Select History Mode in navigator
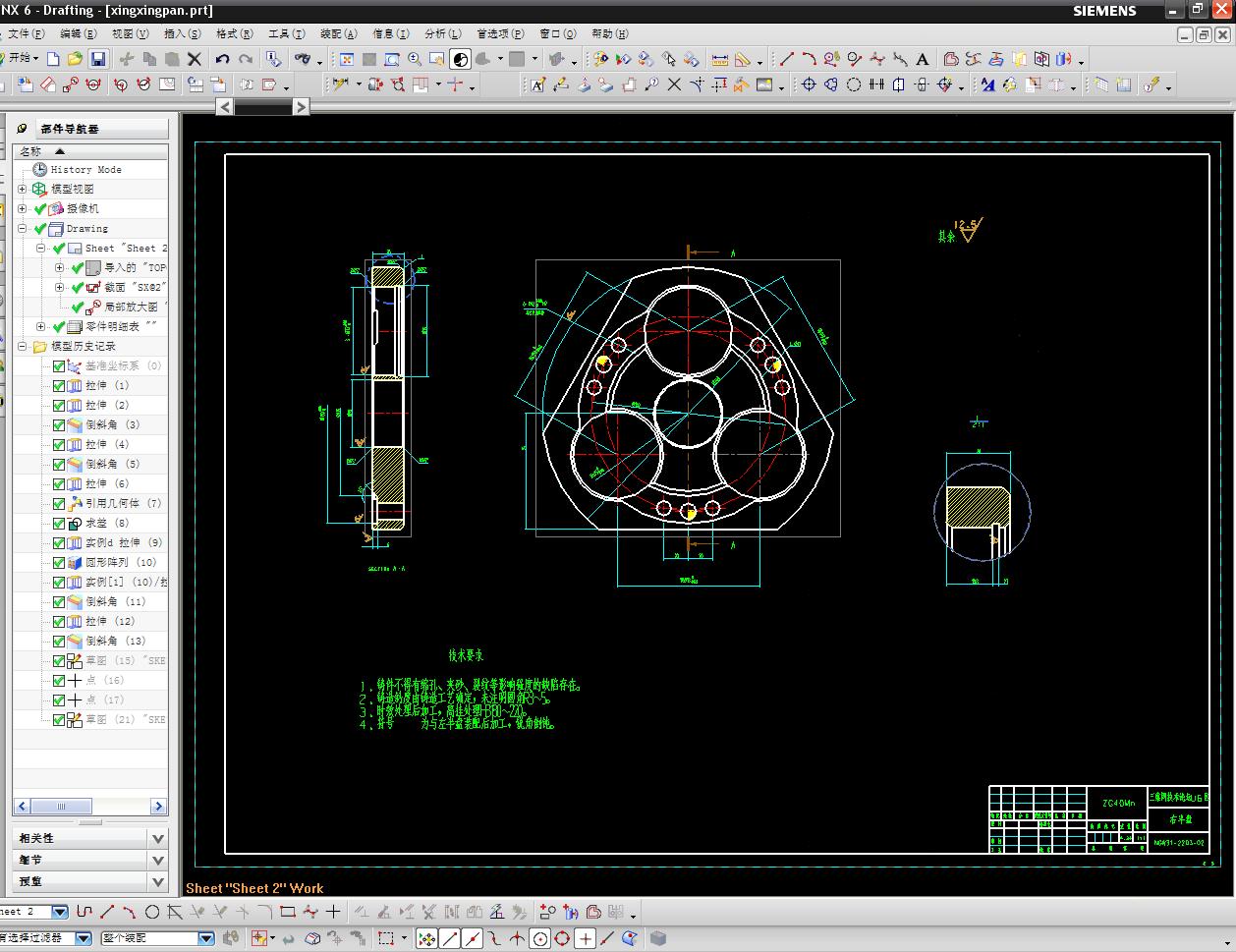 [85, 169]
